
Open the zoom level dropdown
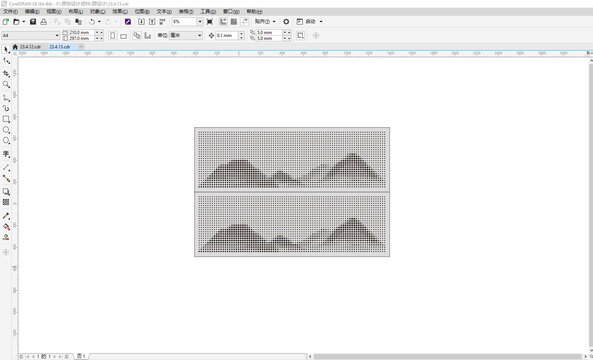200,22
